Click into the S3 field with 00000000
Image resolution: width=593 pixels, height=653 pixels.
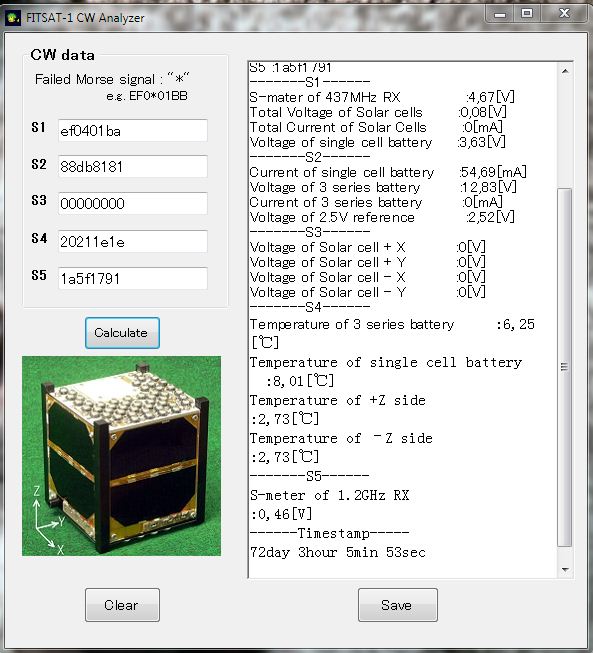click(133, 203)
